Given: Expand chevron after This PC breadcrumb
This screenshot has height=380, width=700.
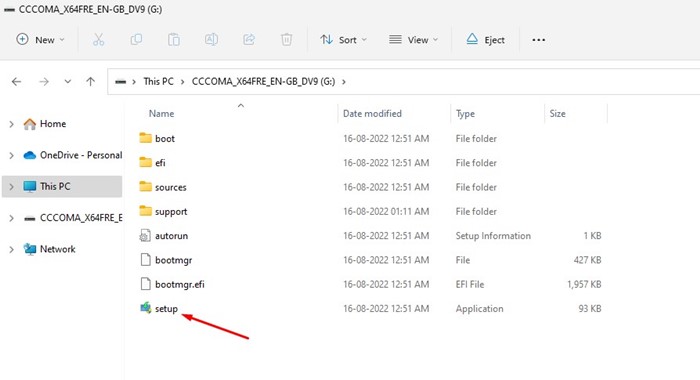Looking at the screenshot, I should pyautogui.click(x=183, y=82).
